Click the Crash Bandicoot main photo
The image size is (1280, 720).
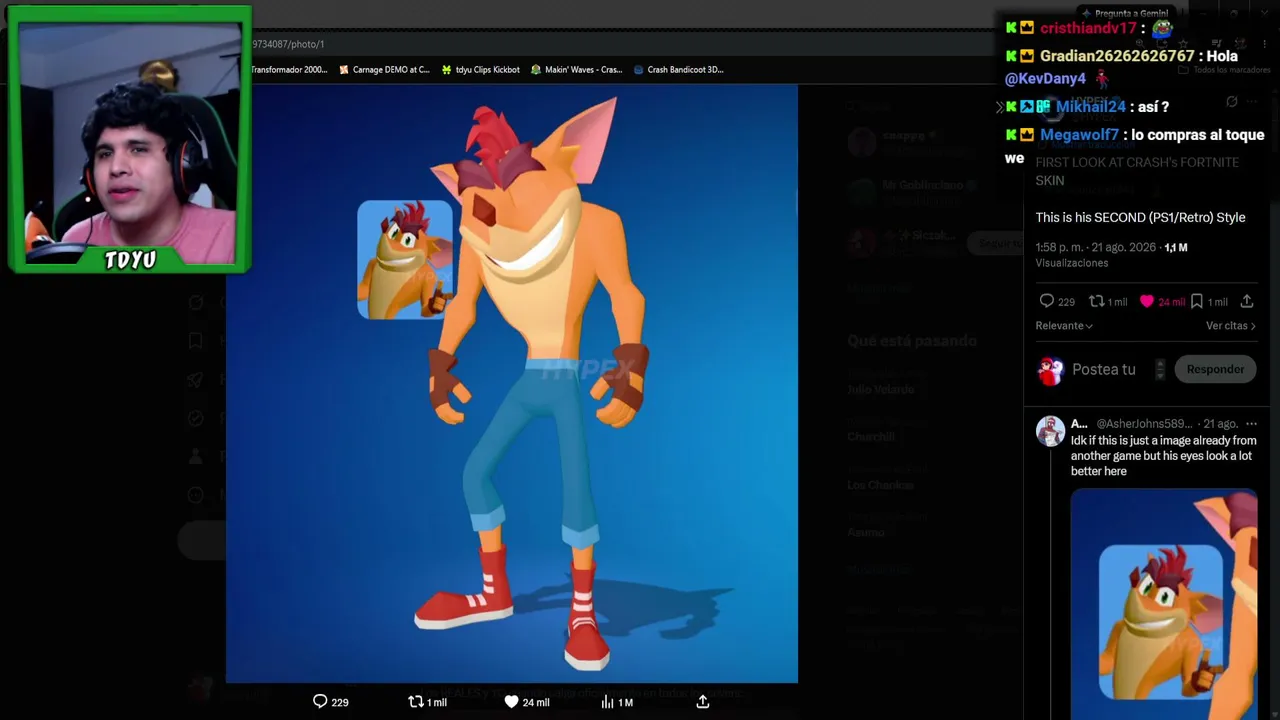tap(512, 383)
